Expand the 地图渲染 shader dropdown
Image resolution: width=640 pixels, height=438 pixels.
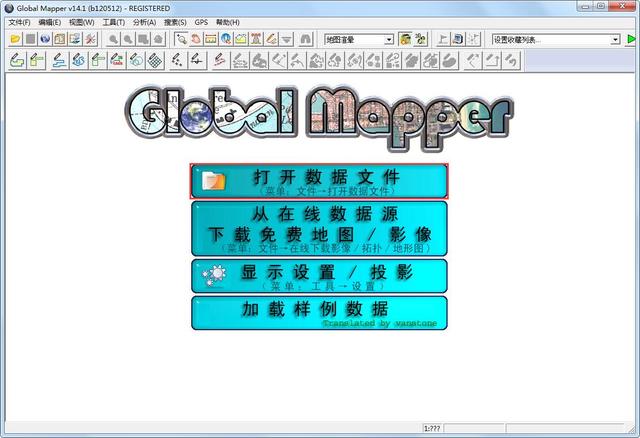tap(389, 40)
